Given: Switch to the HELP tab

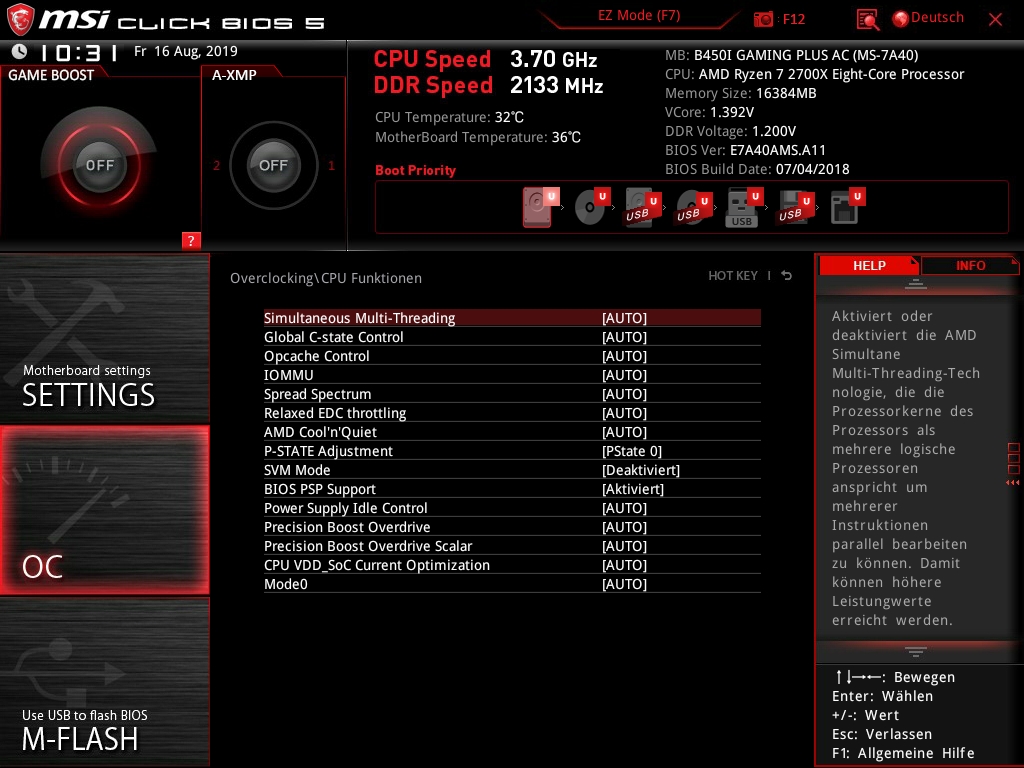Looking at the screenshot, I should (869, 265).
